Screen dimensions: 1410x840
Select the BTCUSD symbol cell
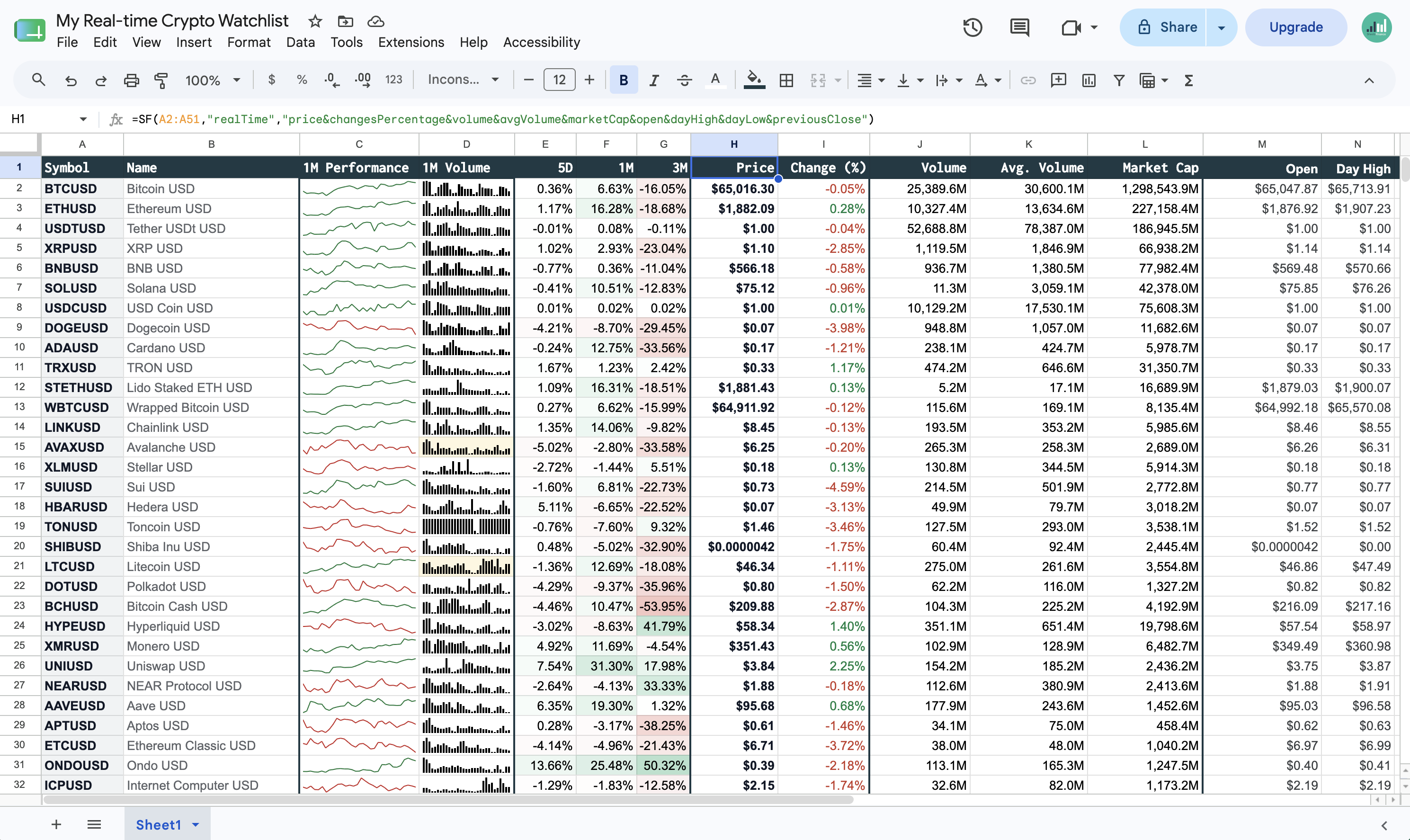point(82,188)
